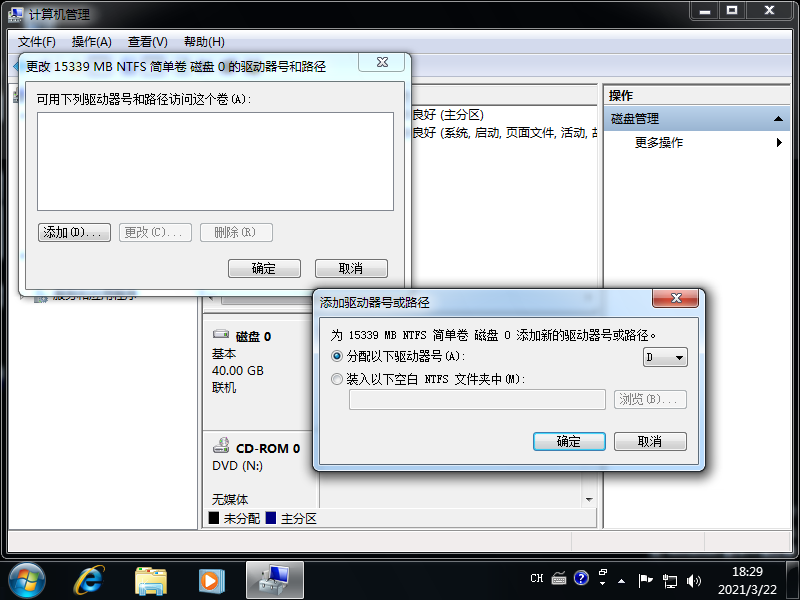800x600 pixels.
Task: Select the 分配以下驱动器号 radio button
Action: [336, 357]
